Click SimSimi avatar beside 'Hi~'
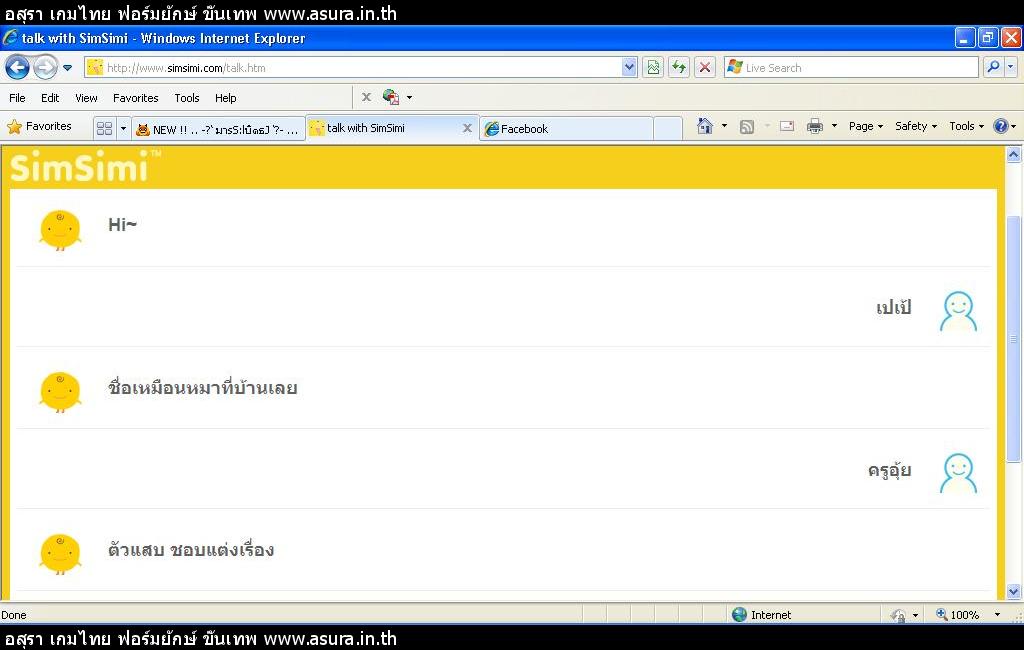This screenshot has height=650, width=1024. 60,229
